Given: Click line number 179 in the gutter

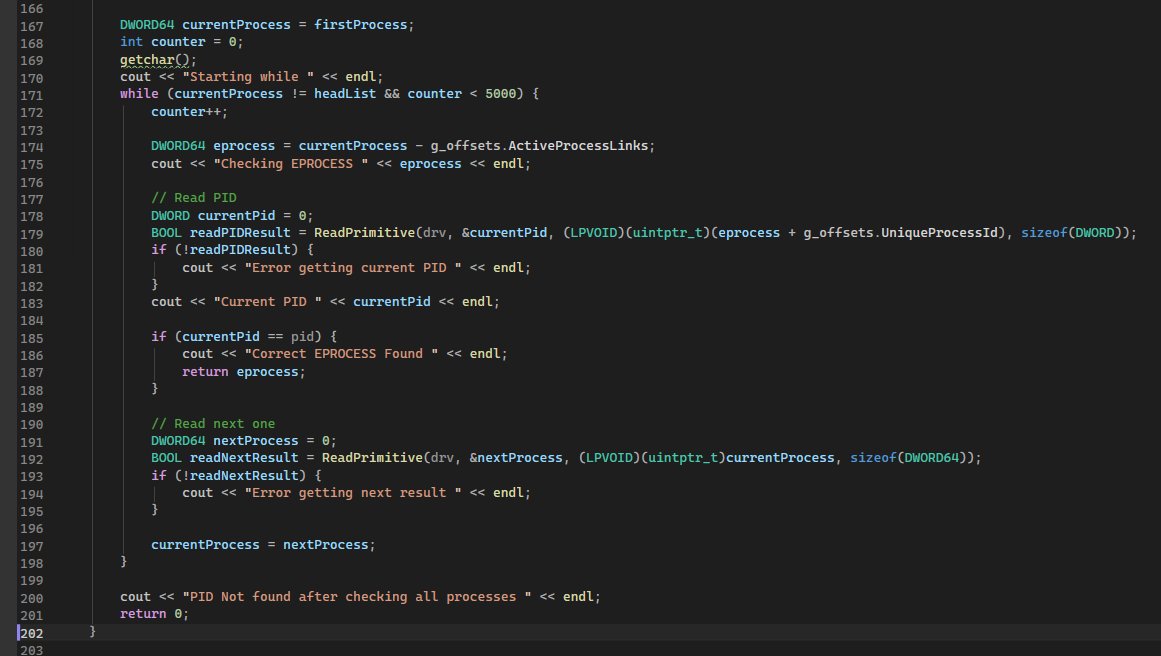Looking at the screenshot, I should pyautogui.click(x=31, y=234).
